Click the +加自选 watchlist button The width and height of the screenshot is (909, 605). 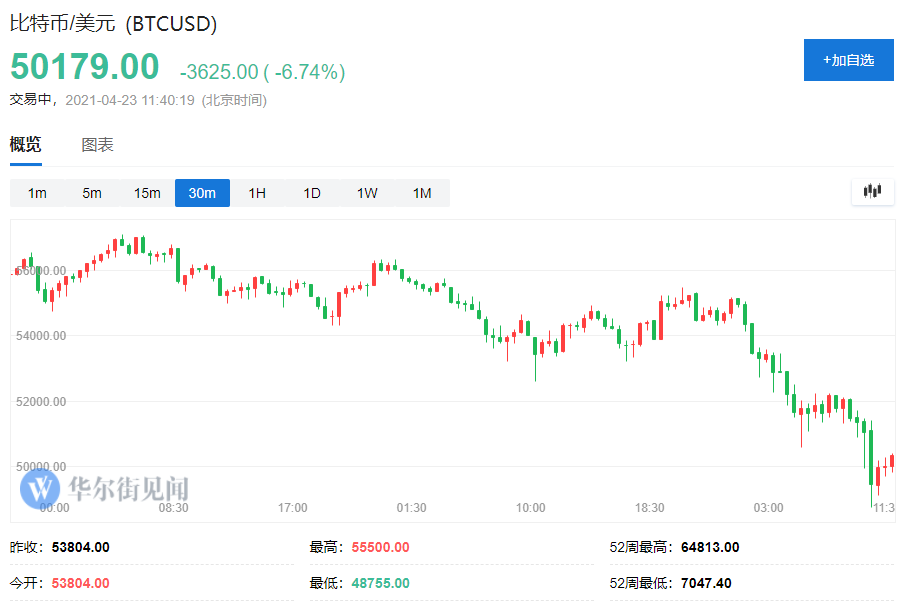click(x=848, y=60)
